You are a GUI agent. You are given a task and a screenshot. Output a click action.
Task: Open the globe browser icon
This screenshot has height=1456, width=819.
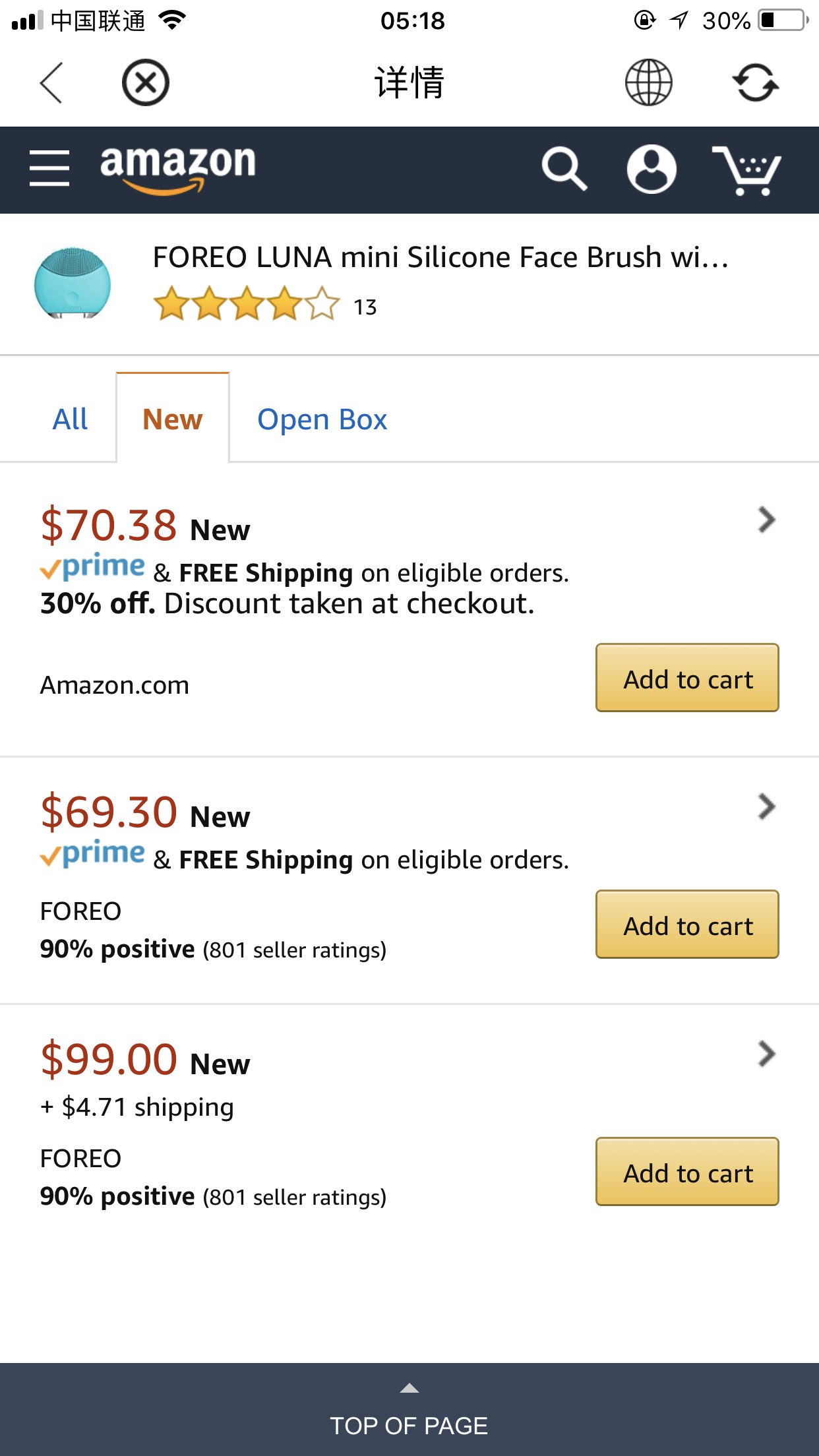648,83
